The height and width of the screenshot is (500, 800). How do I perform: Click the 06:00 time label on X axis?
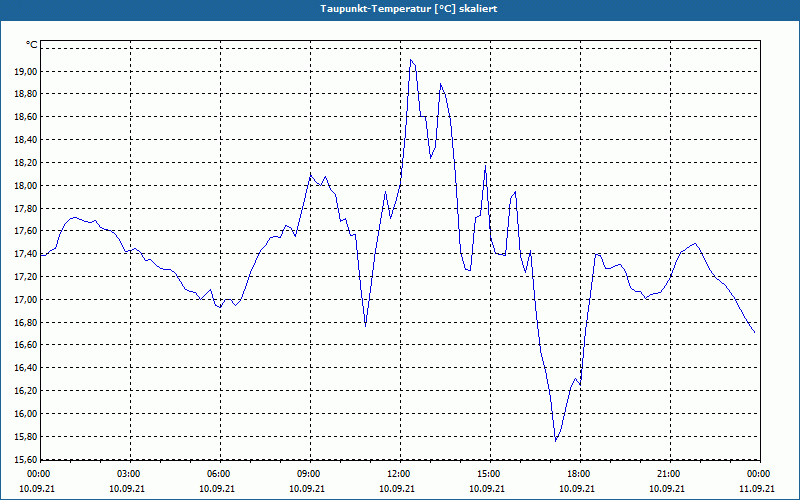click(x=219, y=474)
